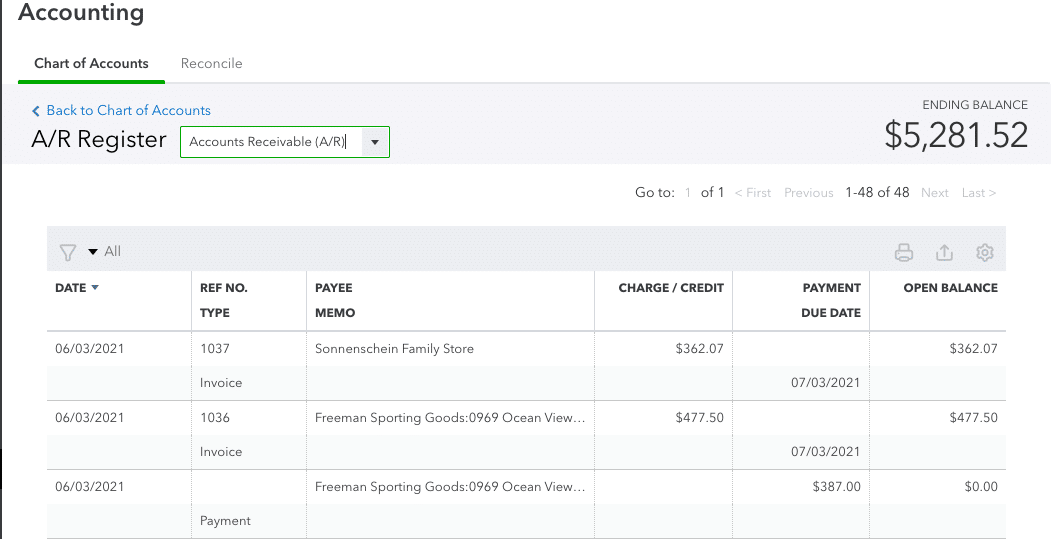Select invoice ref number 1037
The image size is (1051, 539).
(214, 349)
